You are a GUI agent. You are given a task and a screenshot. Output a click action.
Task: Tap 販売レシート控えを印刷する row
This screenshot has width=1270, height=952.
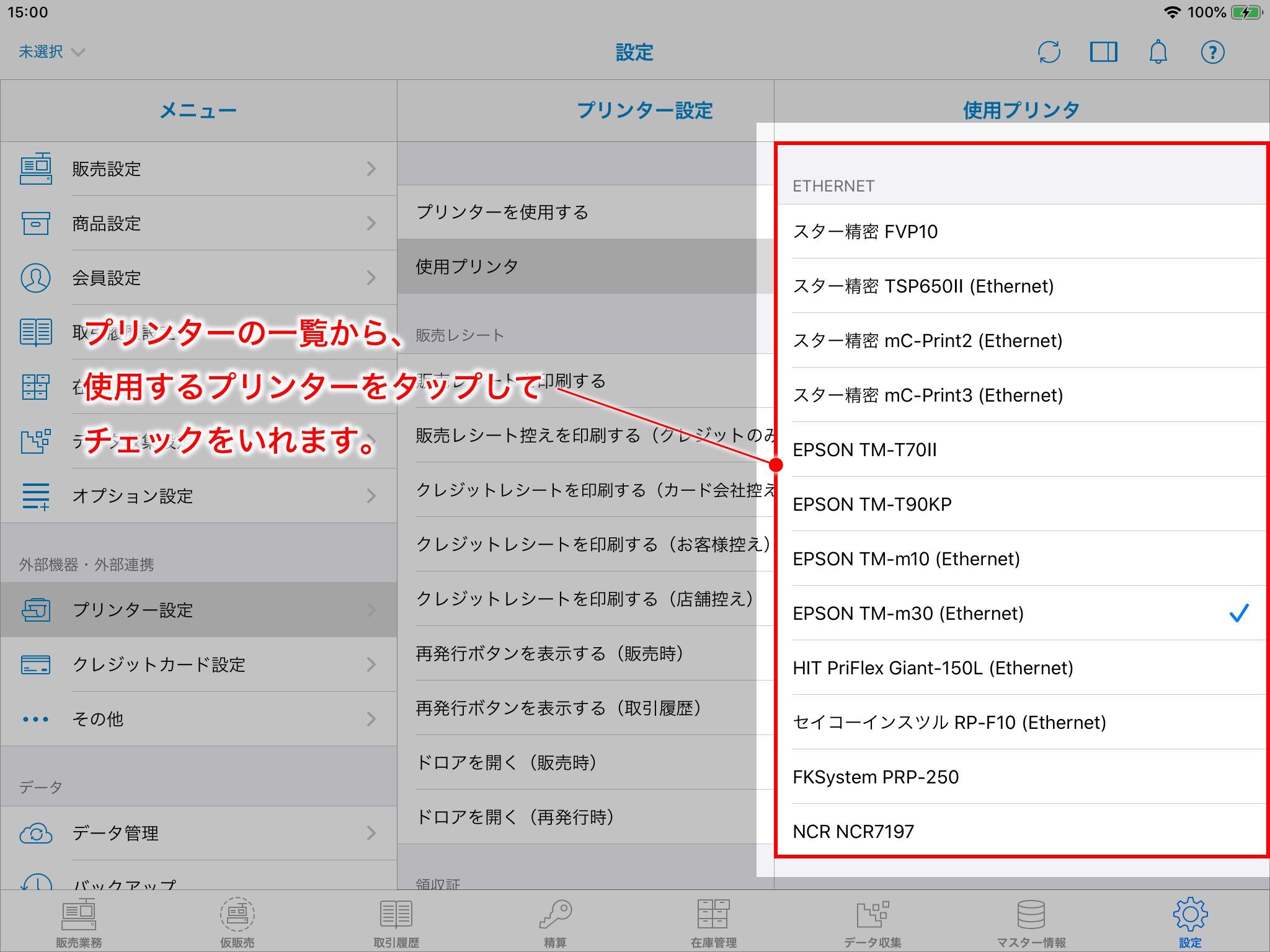(585, 435)
